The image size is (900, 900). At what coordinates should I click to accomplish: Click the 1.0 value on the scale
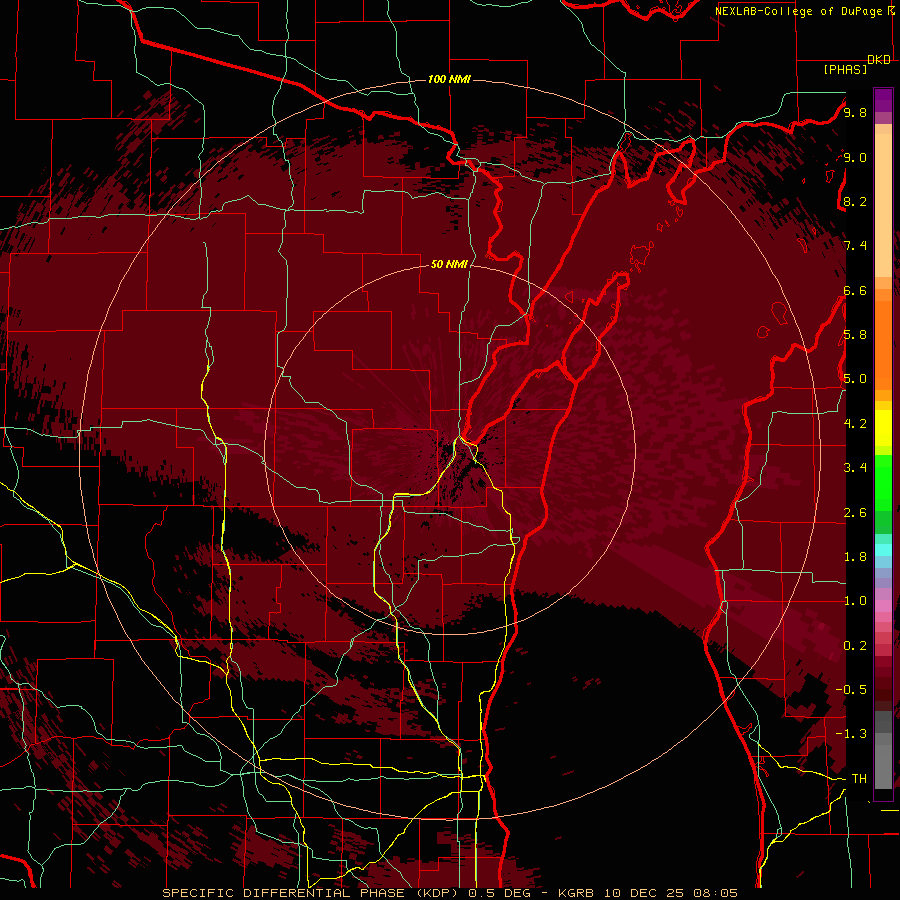coord(855,601)
